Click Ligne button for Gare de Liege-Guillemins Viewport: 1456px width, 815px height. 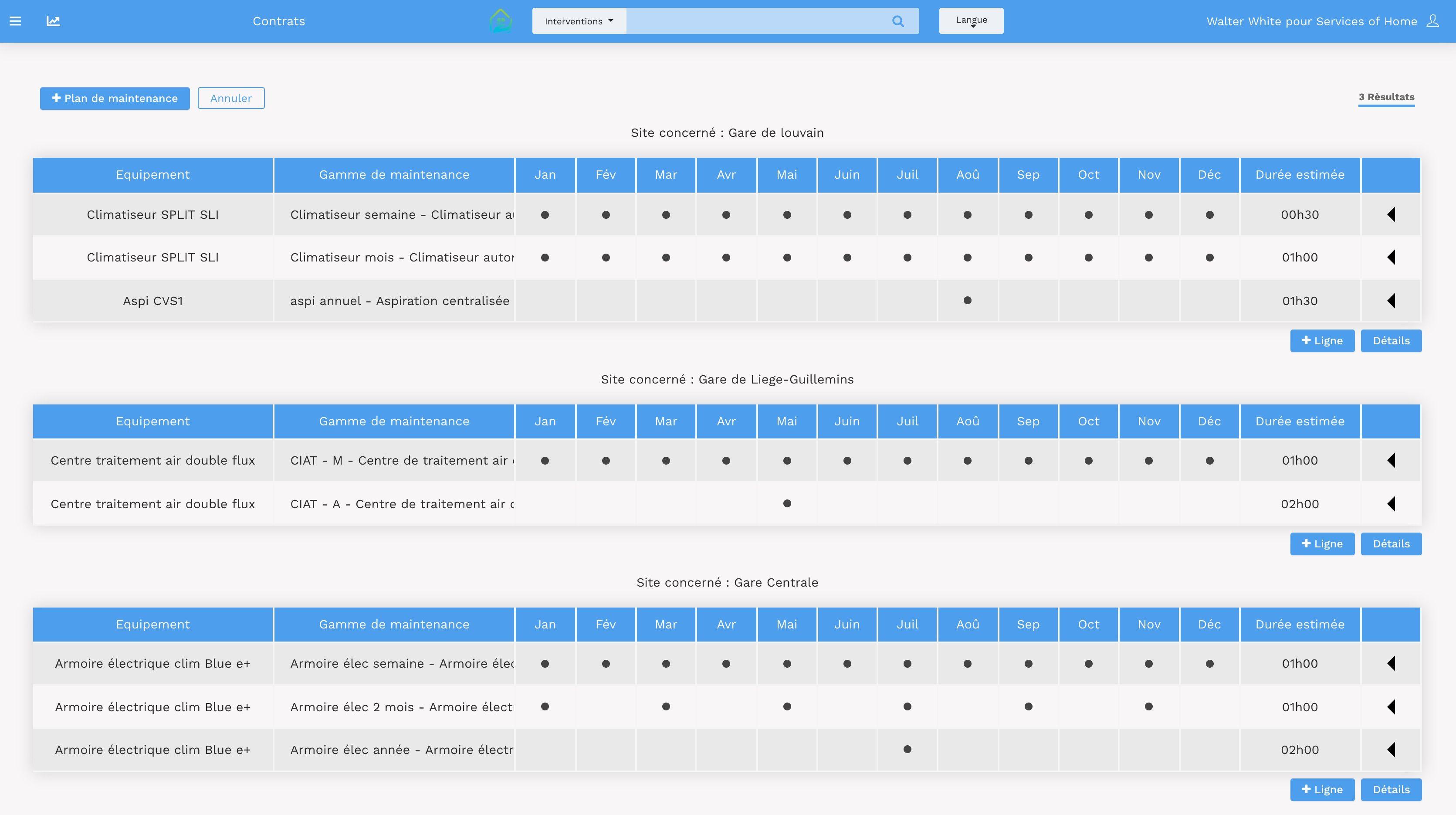pos(1322,544)
